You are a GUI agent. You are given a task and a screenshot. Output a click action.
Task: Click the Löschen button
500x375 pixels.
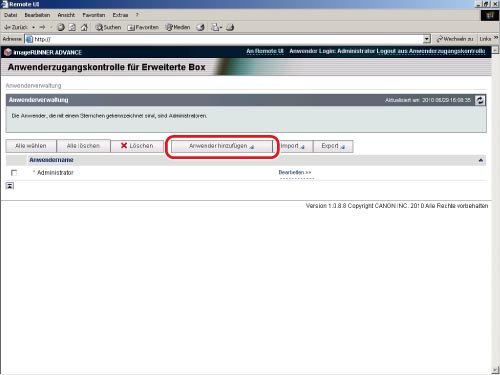pos(137,146)
